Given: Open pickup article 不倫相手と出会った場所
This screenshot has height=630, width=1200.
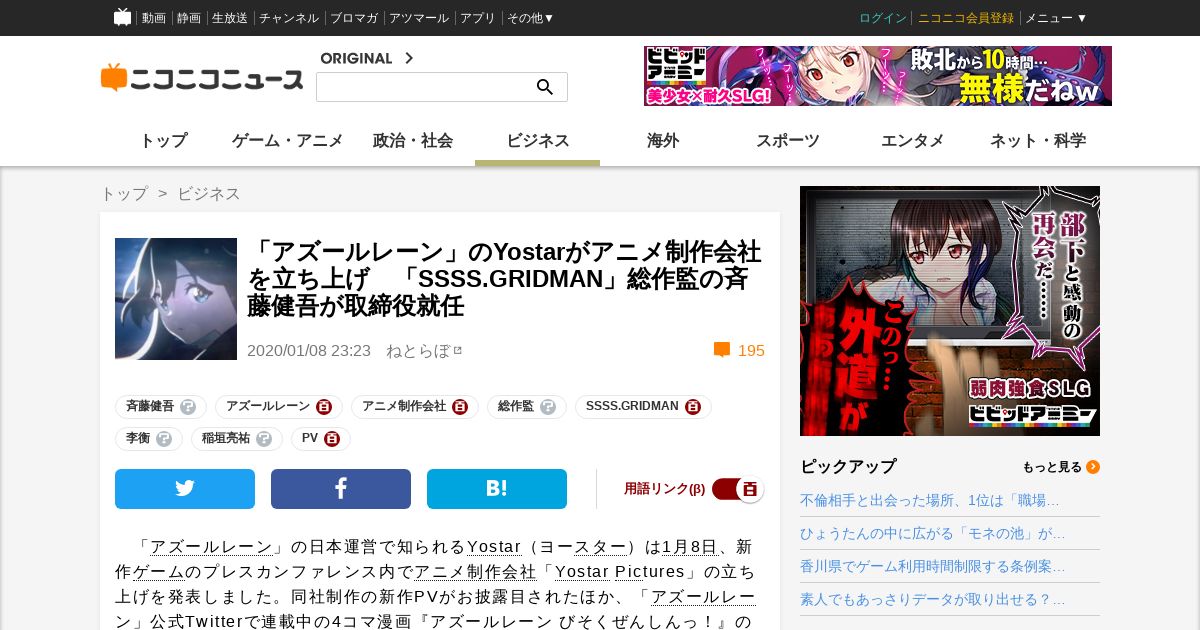Looking at the screenshot, I should point(930,500).
